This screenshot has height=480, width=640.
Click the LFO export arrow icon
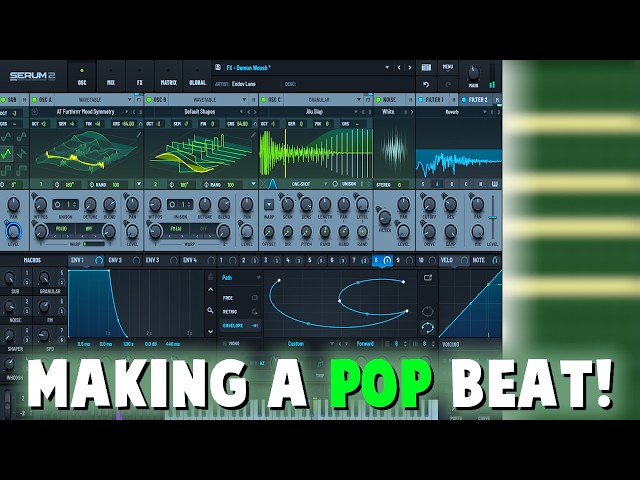(x=427, y=278)
